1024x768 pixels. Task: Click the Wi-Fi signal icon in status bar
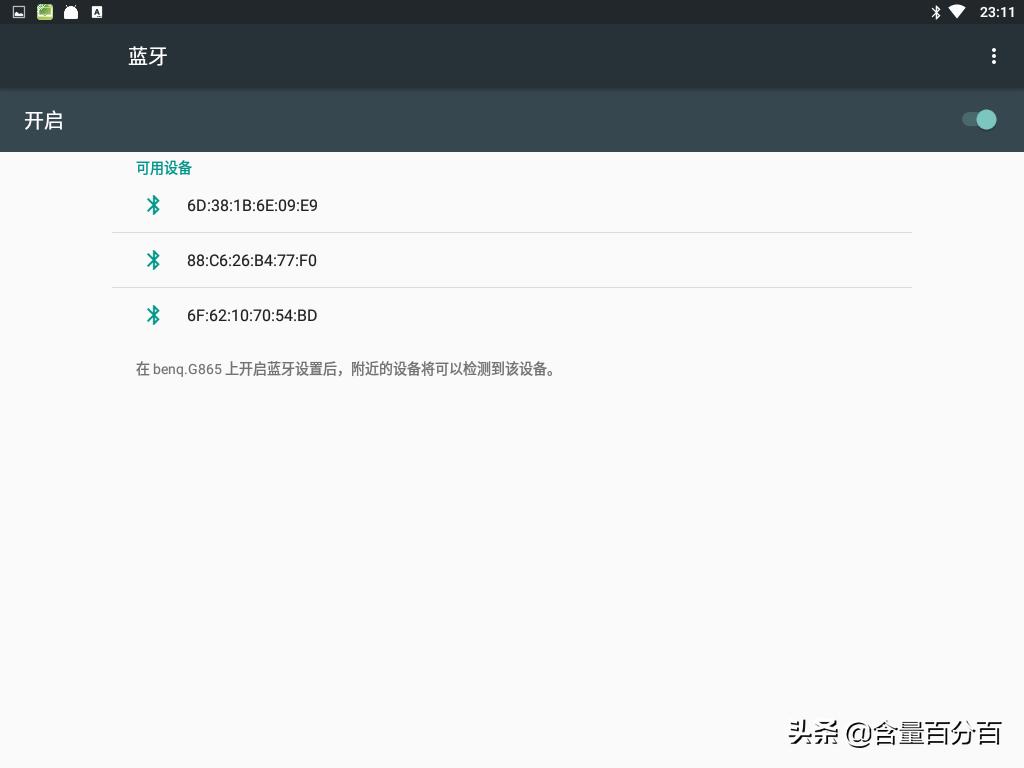957,12
